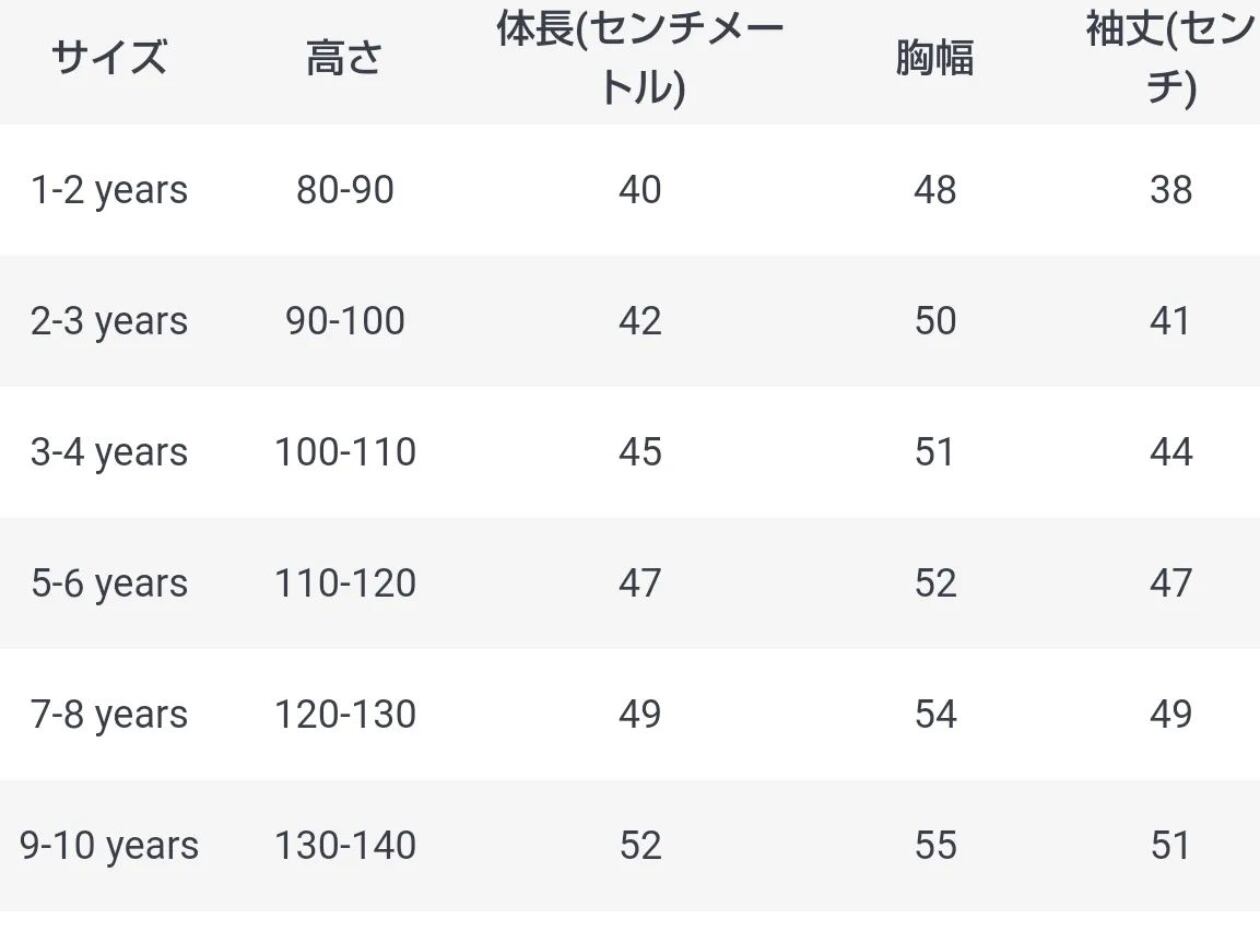Screen dimensions: 1260x939
Task: Click chest width 54 for 7-8 years
Action: point(935,715)
